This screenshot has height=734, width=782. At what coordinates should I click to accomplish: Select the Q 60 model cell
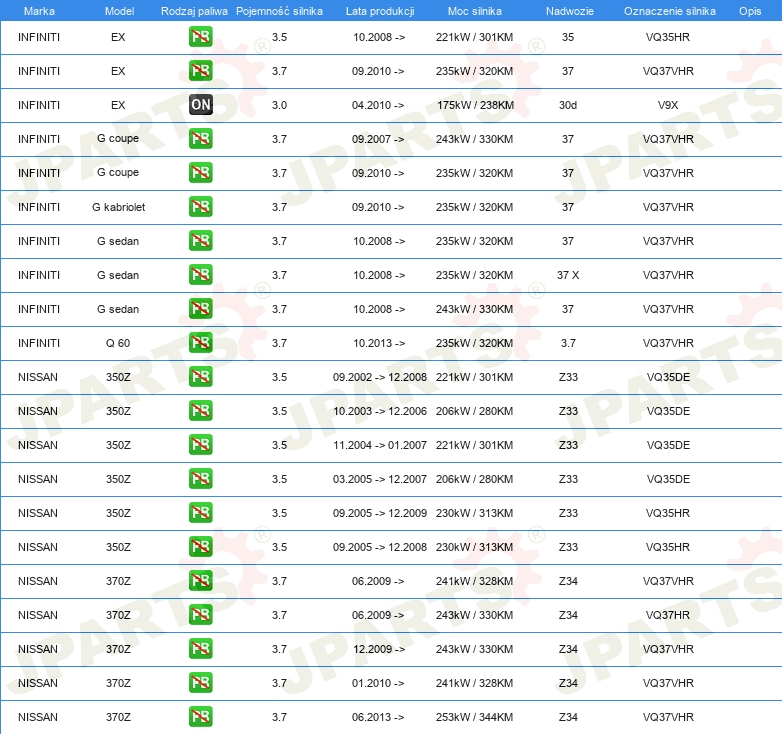coord(118,343)
